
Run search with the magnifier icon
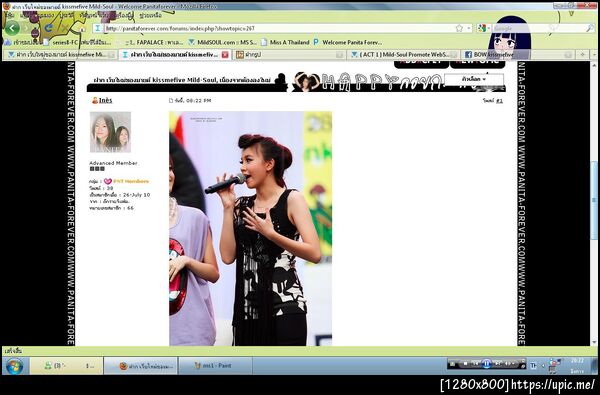click(x=590, y=28)
